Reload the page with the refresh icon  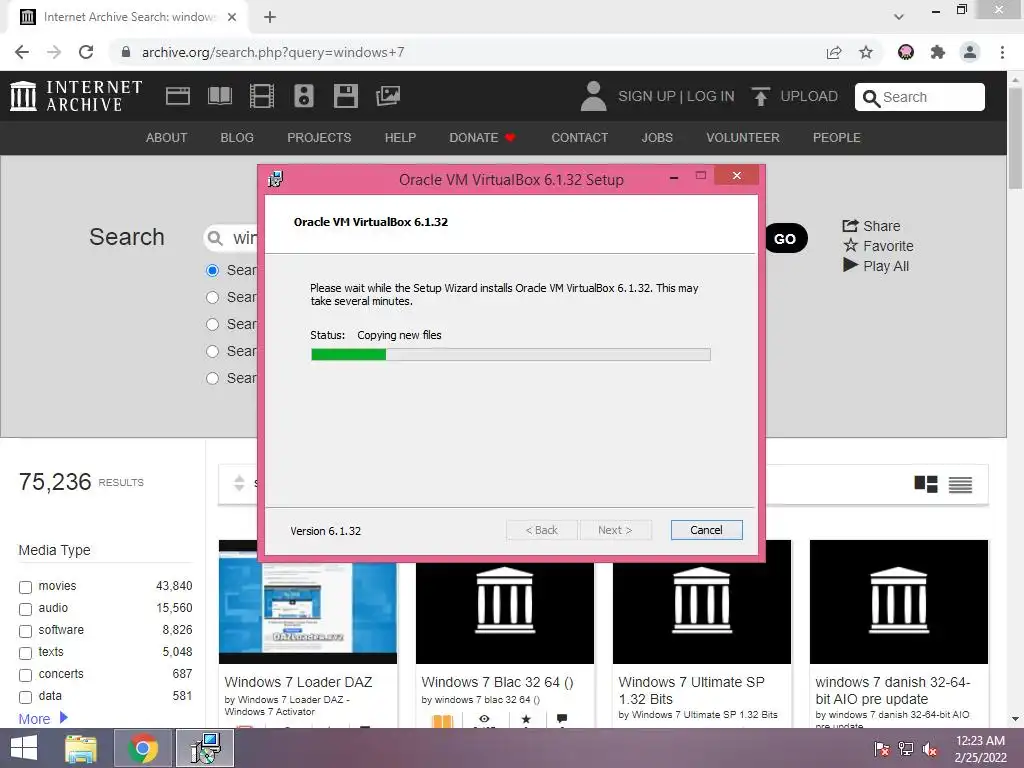tap(86, 52)
